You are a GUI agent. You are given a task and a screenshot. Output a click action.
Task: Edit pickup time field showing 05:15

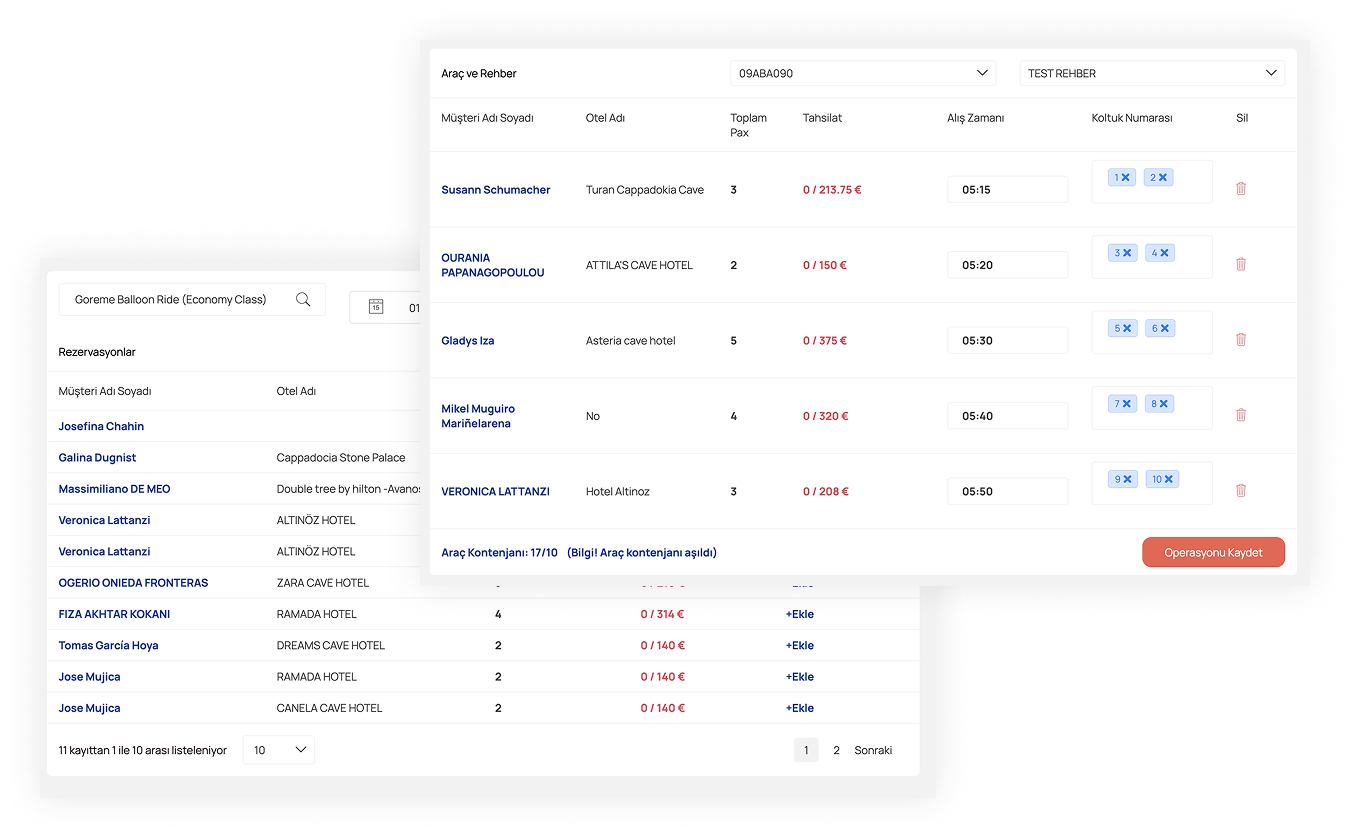[x=1007, y=190]
